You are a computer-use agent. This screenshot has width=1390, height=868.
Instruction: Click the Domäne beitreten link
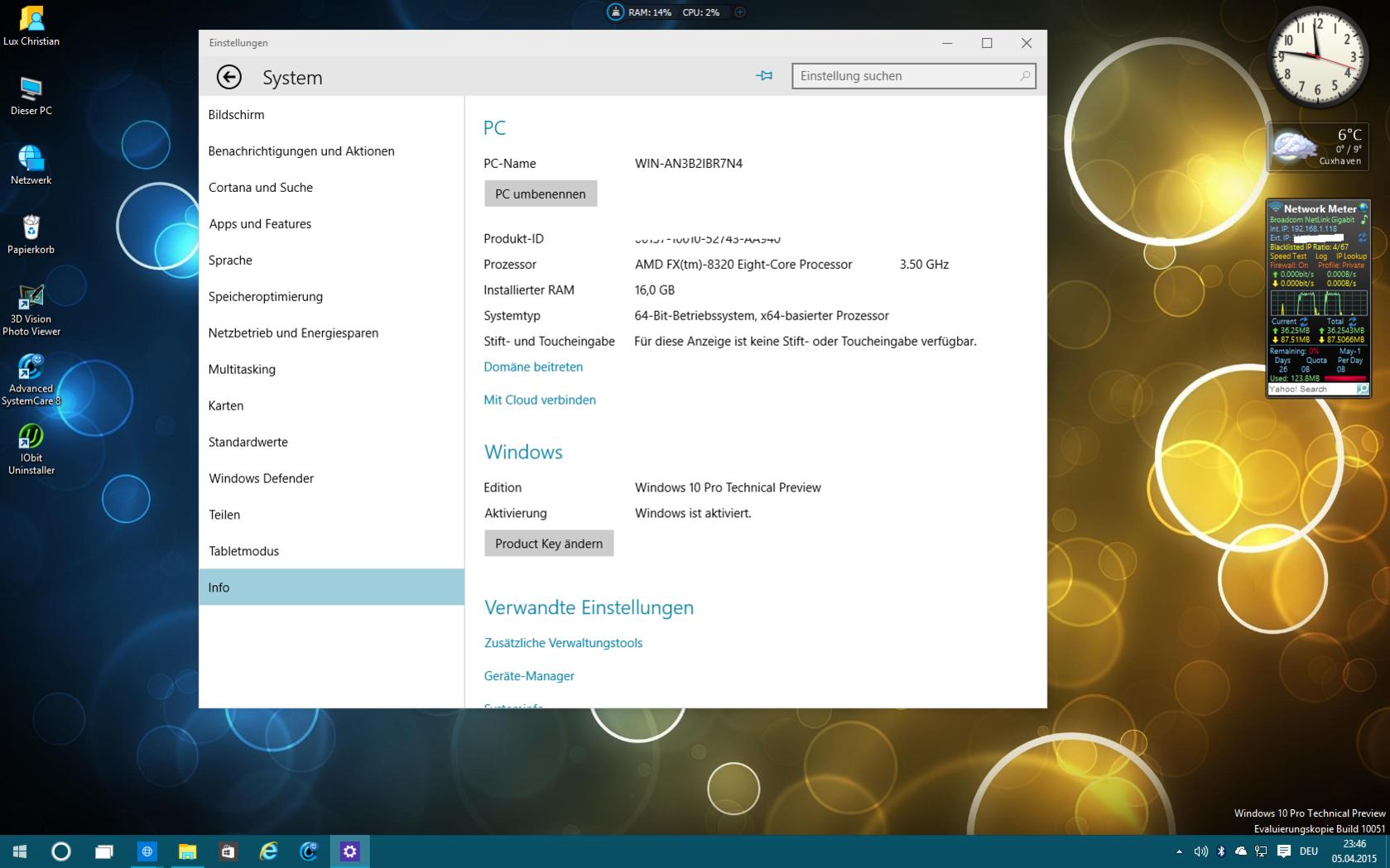(x=533, y=367)
